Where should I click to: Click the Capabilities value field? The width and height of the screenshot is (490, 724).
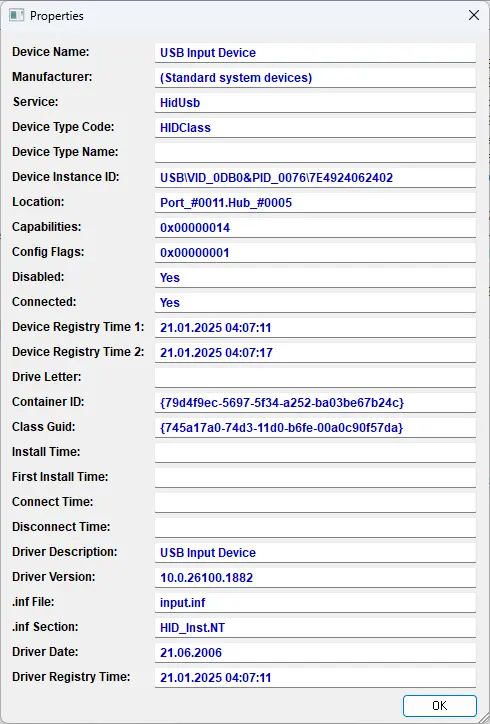click(315, 228)
